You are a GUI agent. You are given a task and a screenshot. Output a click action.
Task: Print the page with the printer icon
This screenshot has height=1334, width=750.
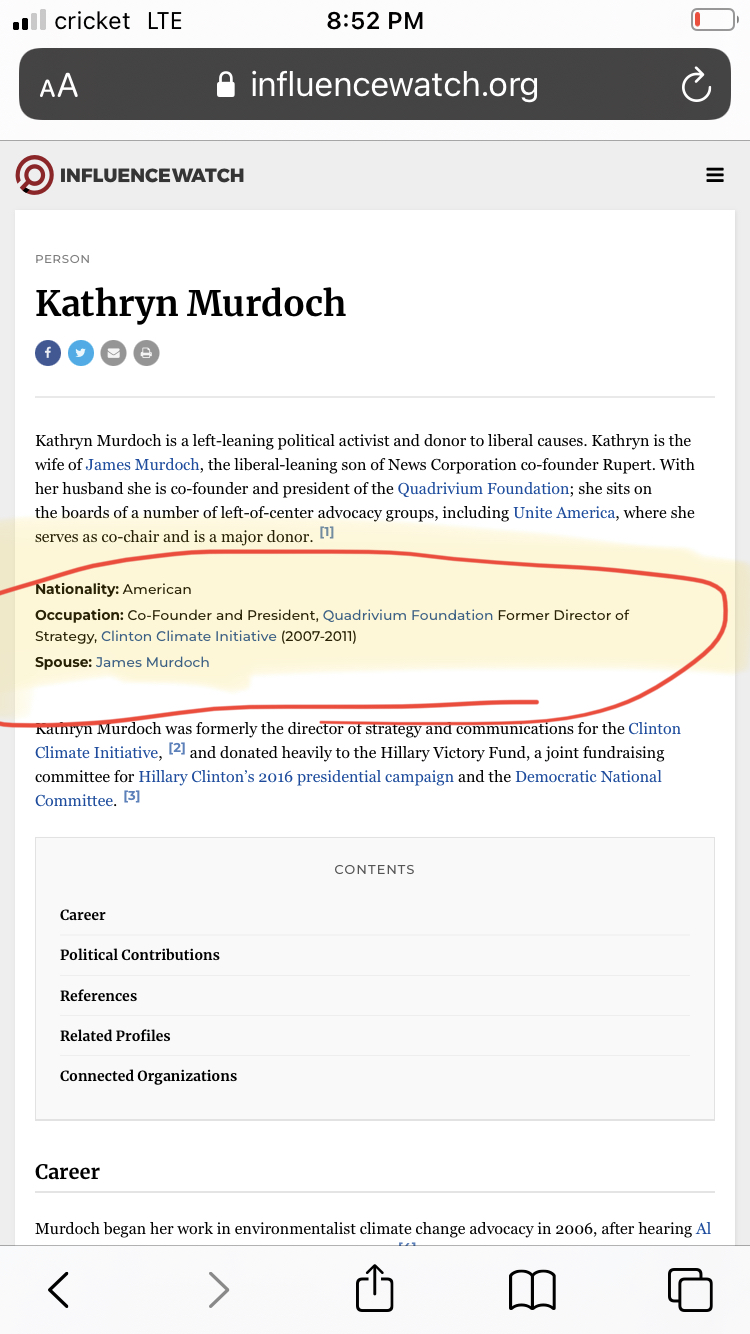147,353
